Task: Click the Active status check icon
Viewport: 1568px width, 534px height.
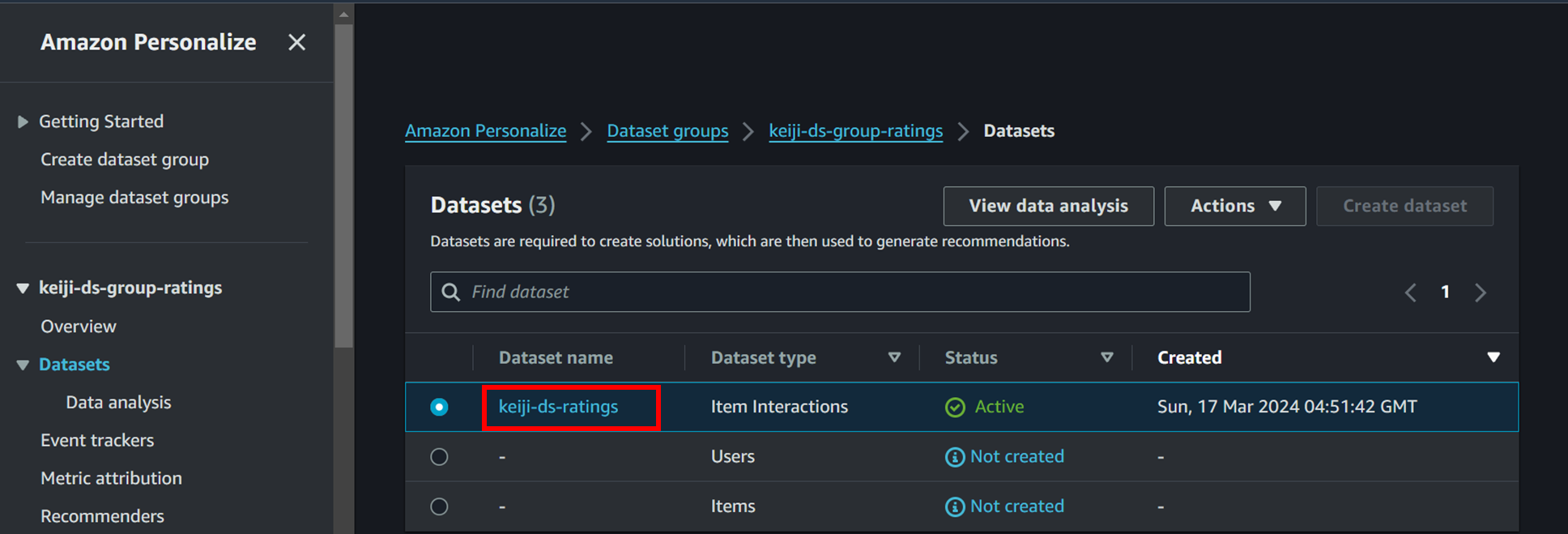Action: (x=955, y=407)
